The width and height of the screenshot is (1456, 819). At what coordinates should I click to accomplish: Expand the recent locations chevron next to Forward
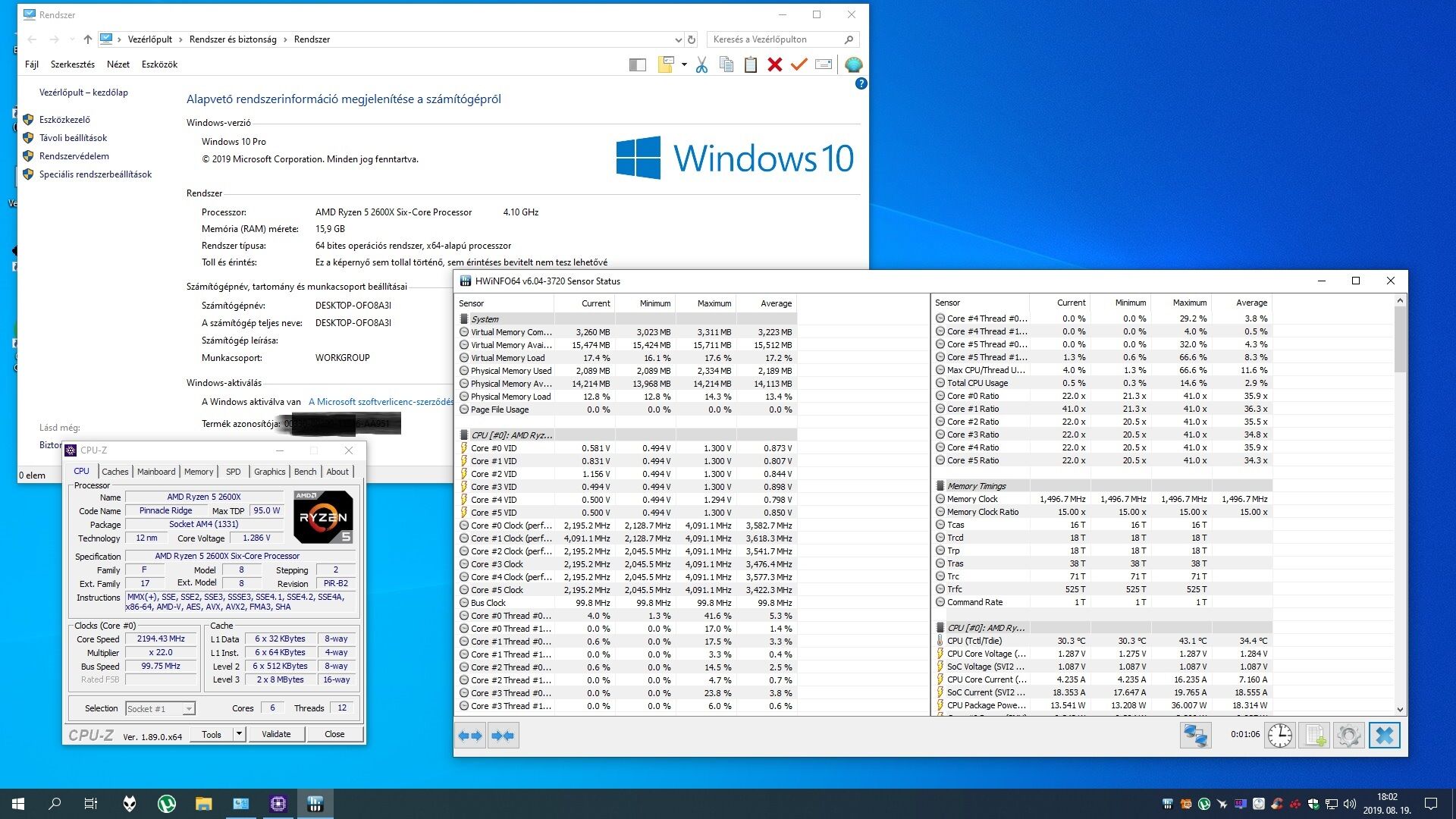pyautogui.click(x=72, y=39)
